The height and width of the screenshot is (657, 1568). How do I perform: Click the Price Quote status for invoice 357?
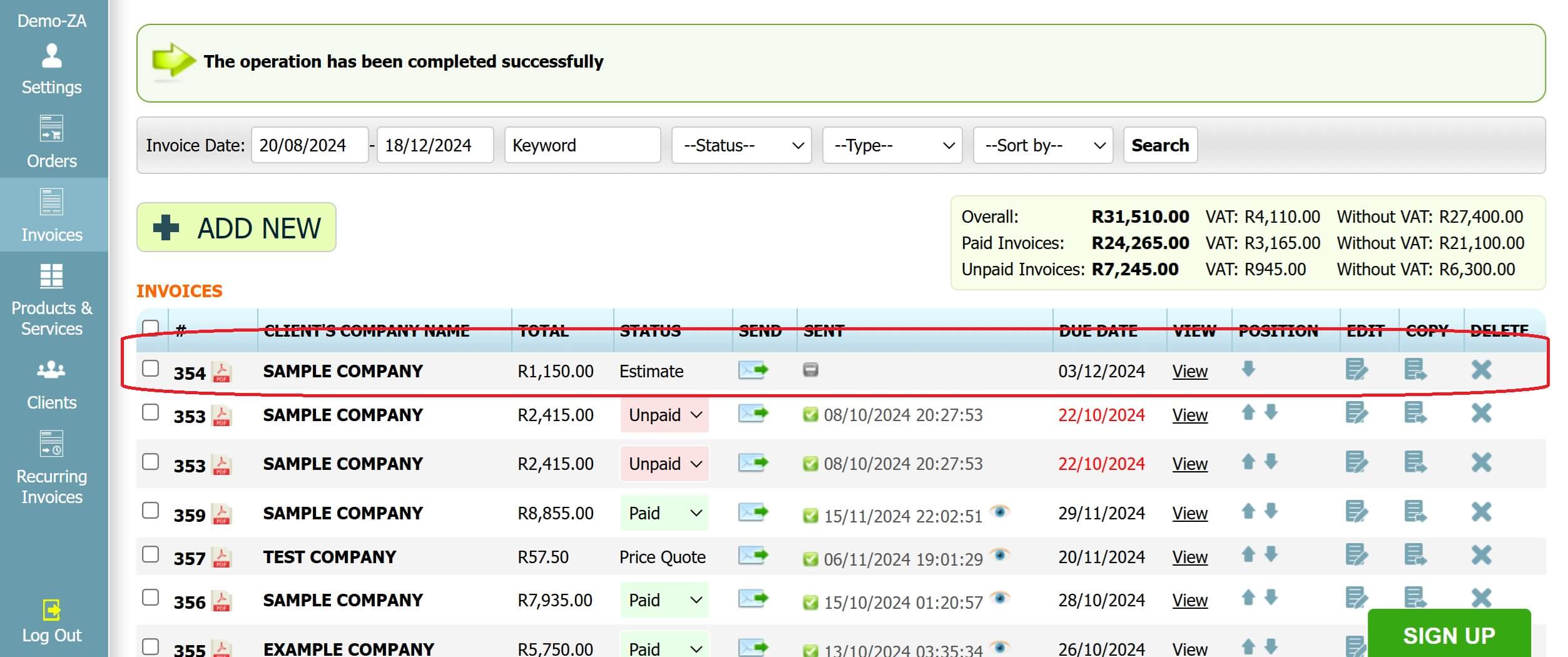click(x=663, y=557)
